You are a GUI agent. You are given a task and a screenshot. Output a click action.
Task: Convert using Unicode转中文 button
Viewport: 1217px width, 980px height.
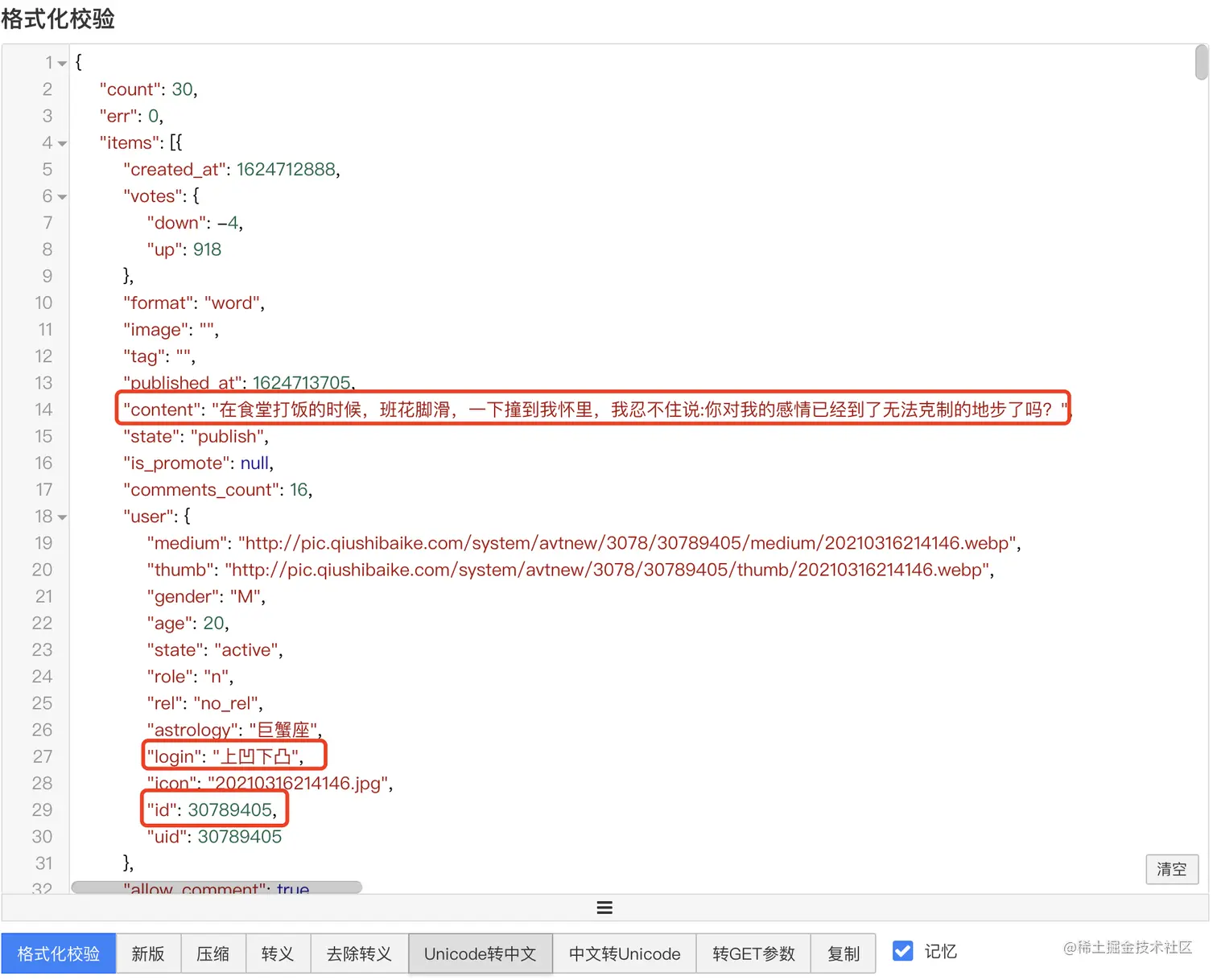(x=481, y=953)
